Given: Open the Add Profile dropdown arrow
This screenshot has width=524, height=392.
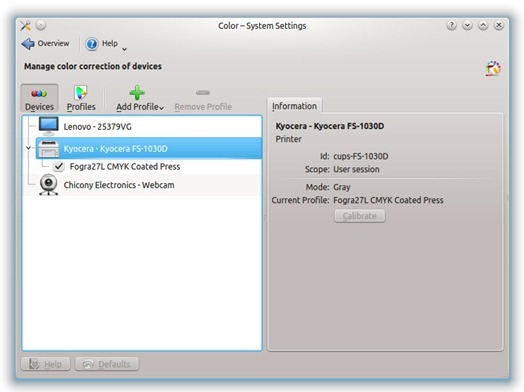Looking at the screenshot, I should click(162, 108).
